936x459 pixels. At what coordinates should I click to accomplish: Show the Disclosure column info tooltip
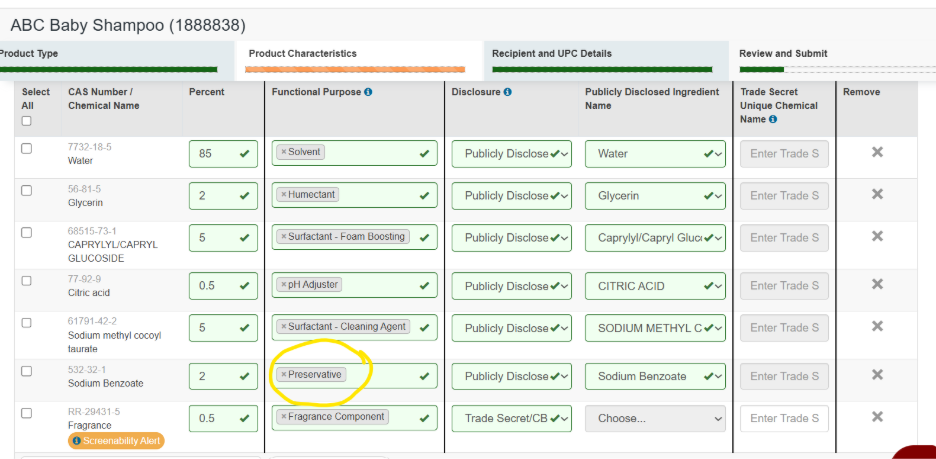point(507,92)
